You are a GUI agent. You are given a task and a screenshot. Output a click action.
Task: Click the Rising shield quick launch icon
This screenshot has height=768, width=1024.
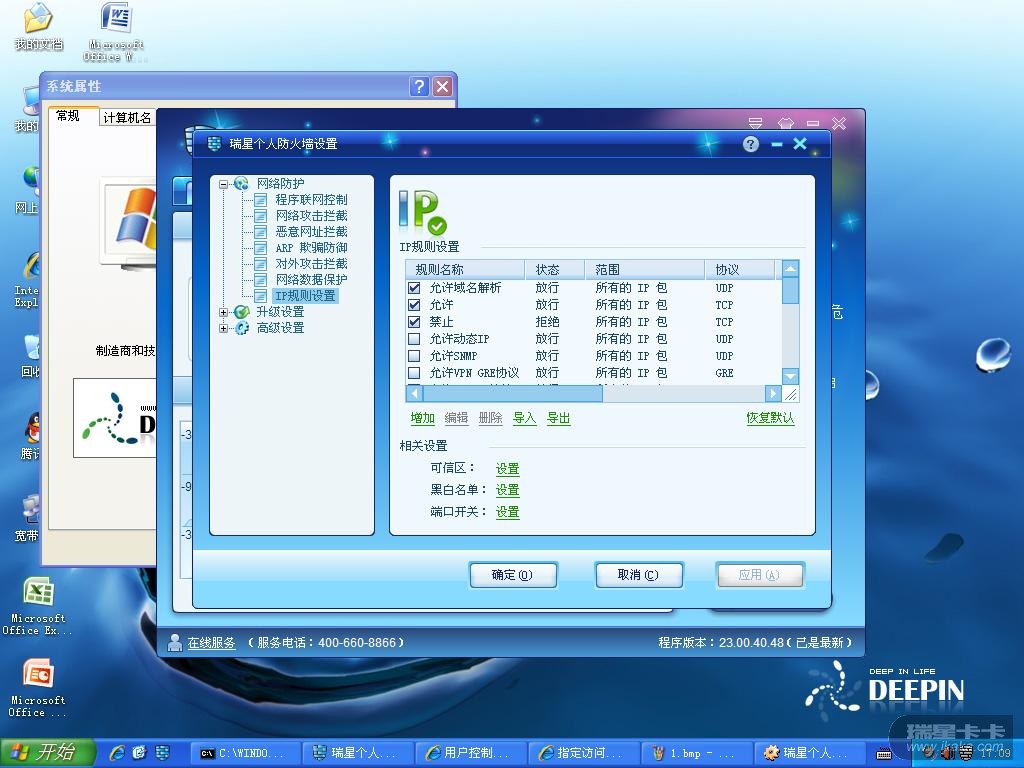[162, 753]
